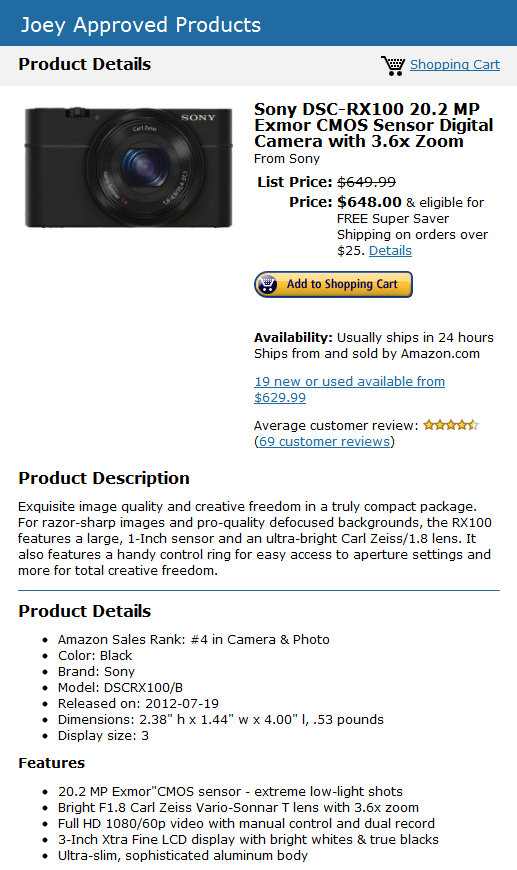The image size is (517, 870).
Task: Click the Features heading
Action: point(52,763)
